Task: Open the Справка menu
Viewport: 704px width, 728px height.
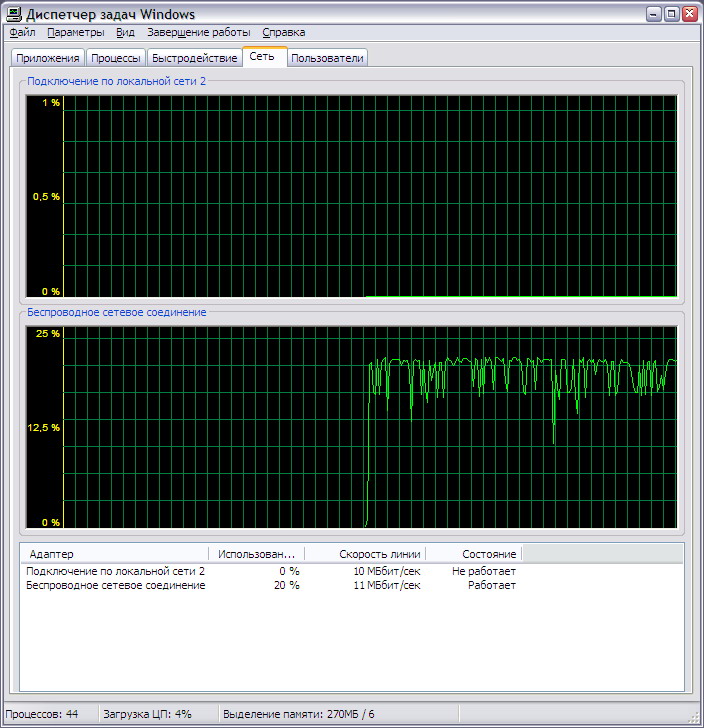Action: [x=284, y=32]
